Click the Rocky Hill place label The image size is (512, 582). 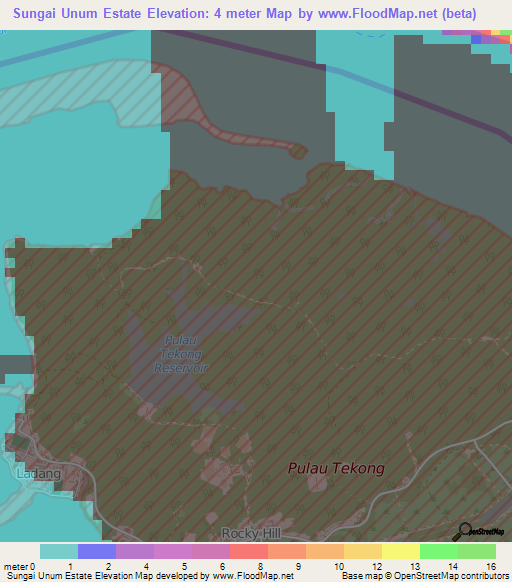pos(251,534)
